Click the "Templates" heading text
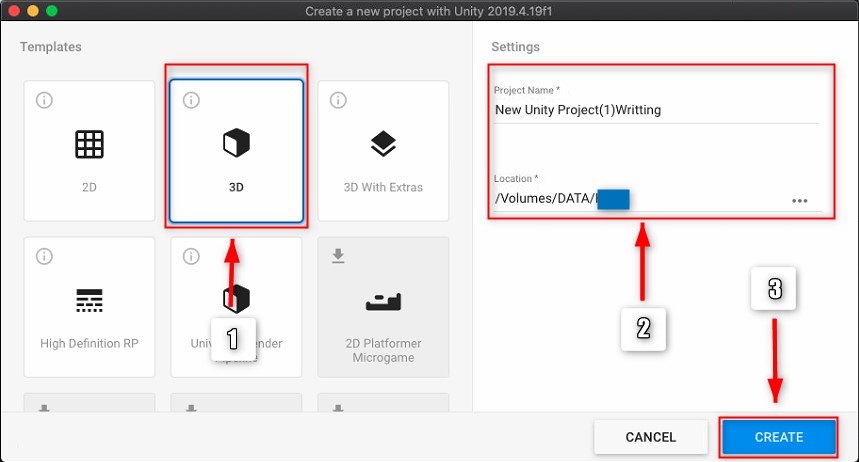Viewport: 859px width, 462px height. point(51,47)
